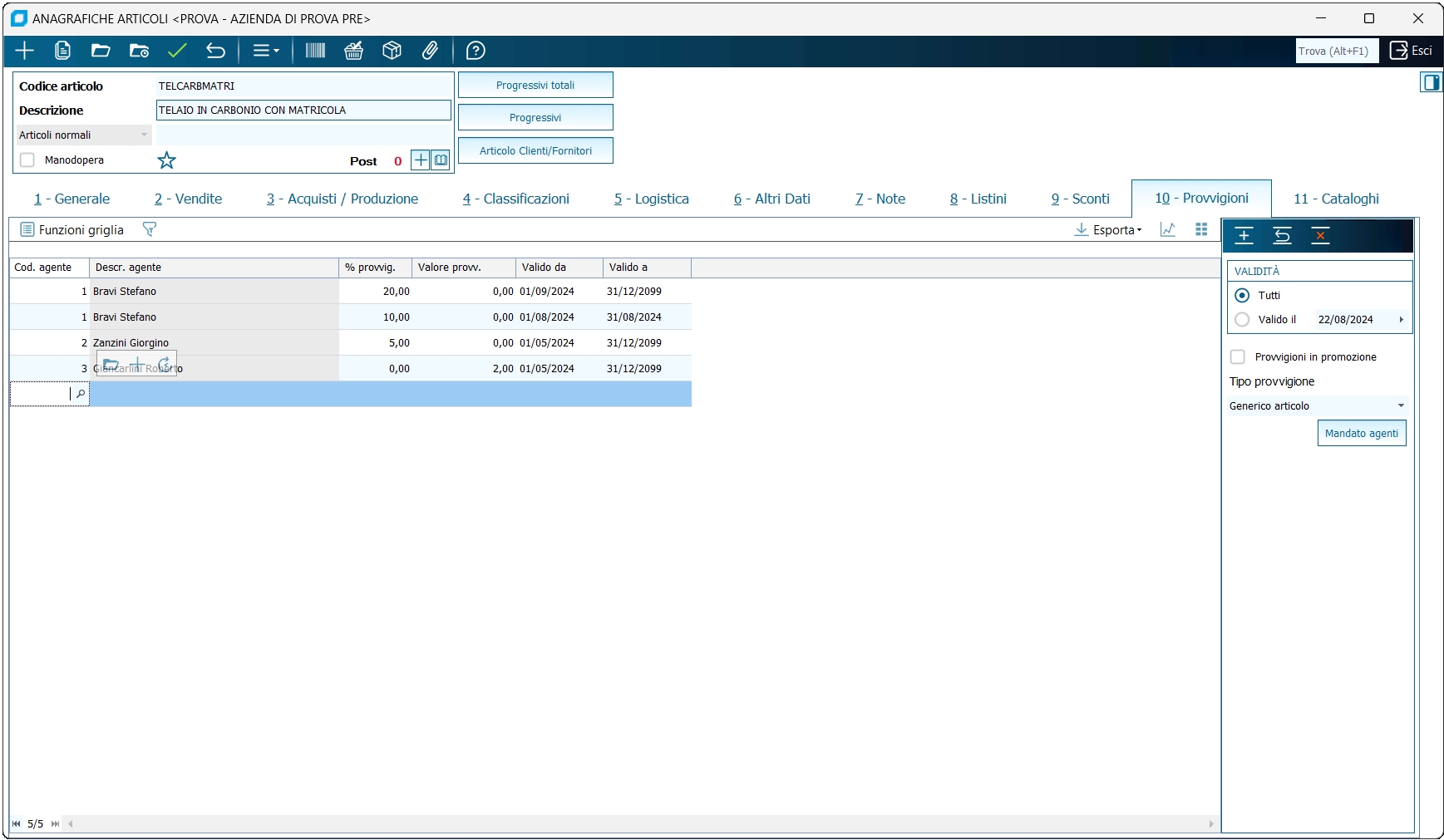Open attachments with the paperclip icon
1444x840 pixels.
tap(430, 51)
